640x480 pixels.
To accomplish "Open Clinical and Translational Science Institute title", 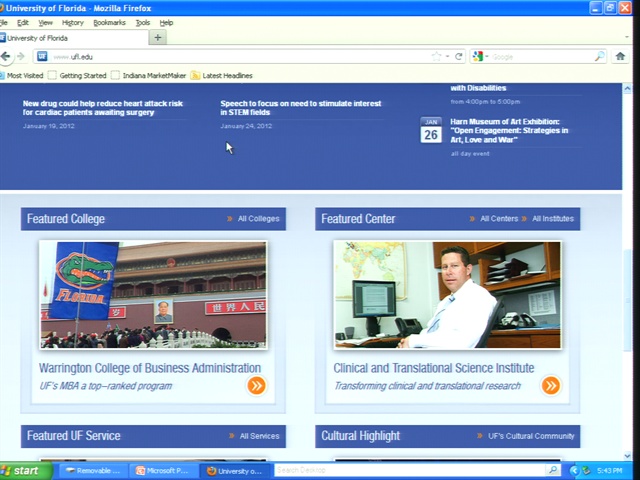I will tap(433, 368).
